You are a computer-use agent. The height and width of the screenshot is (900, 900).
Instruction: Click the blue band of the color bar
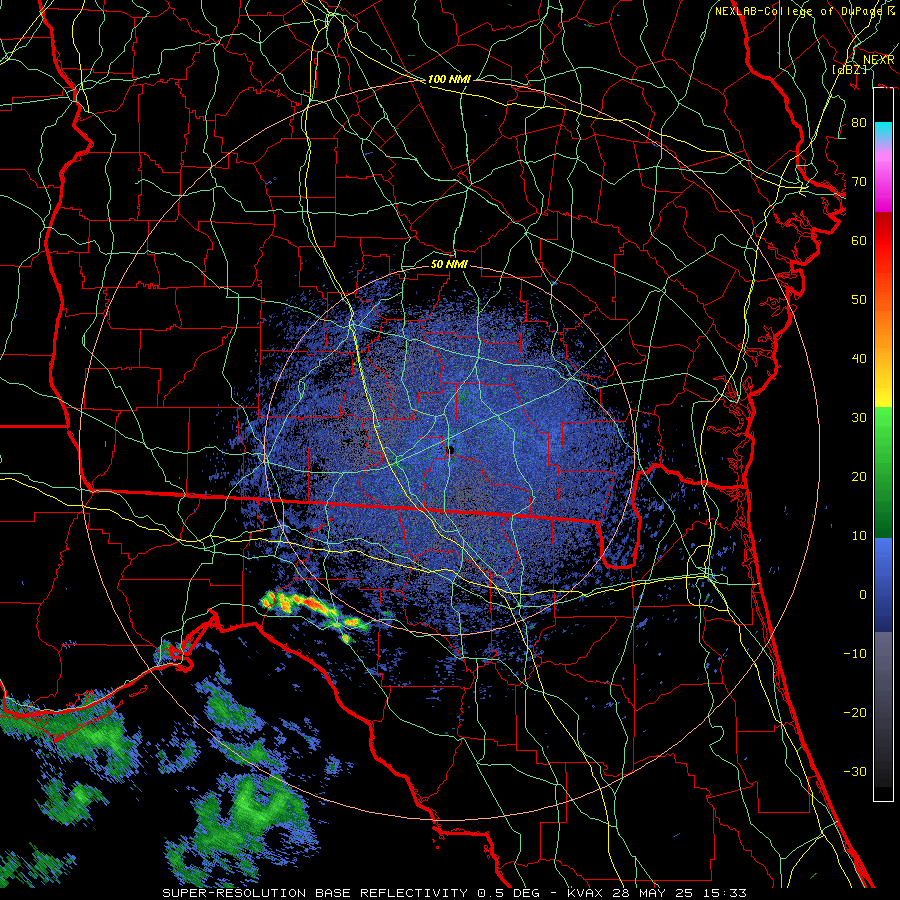[883, 584]
